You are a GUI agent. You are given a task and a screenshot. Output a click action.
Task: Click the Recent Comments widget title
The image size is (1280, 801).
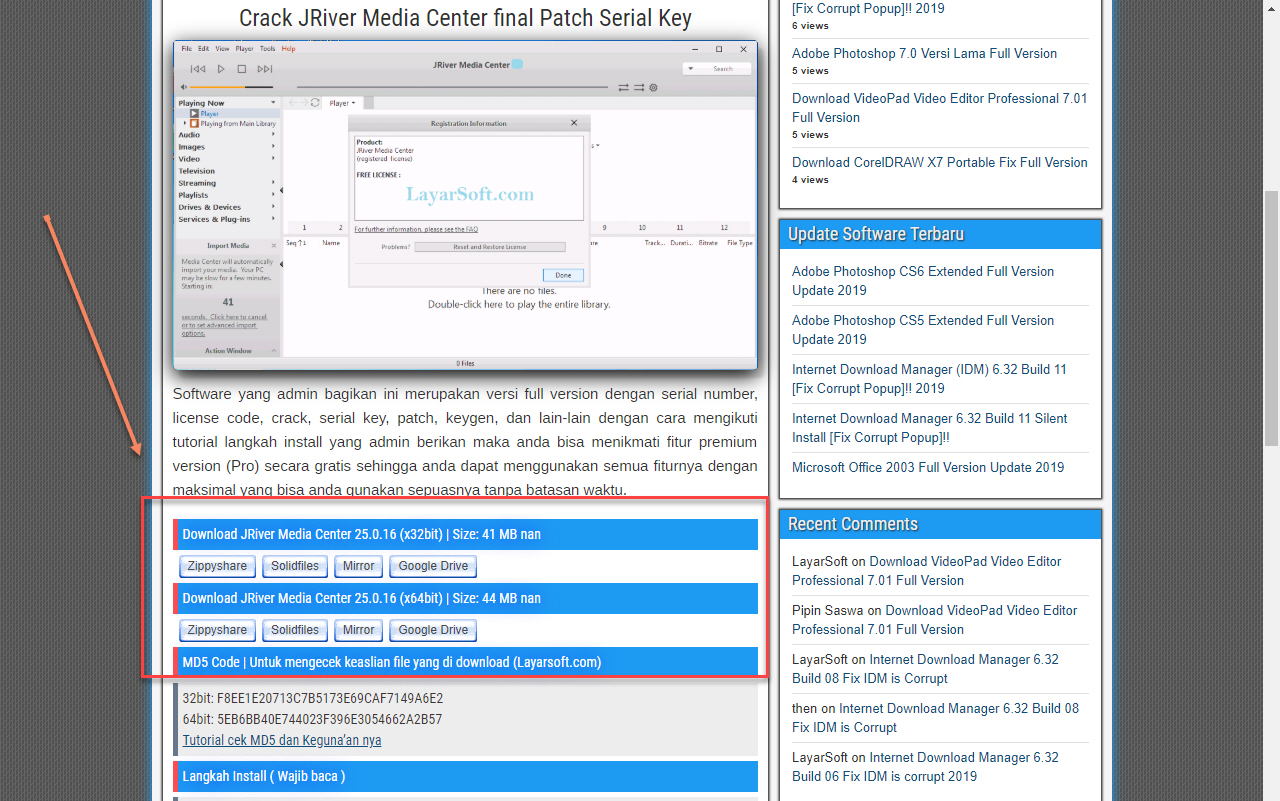click(853, 524)
